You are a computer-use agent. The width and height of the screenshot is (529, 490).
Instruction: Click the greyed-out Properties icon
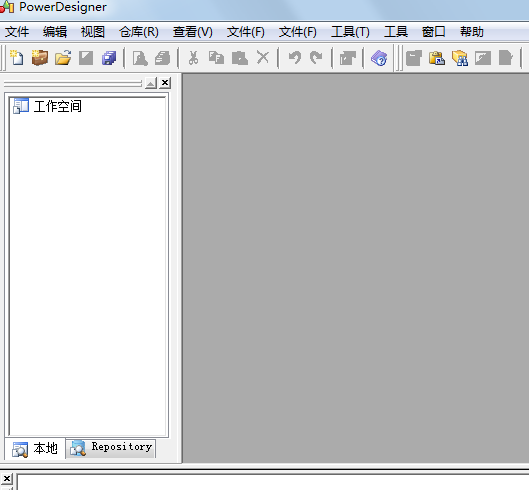tap(347, 58)
